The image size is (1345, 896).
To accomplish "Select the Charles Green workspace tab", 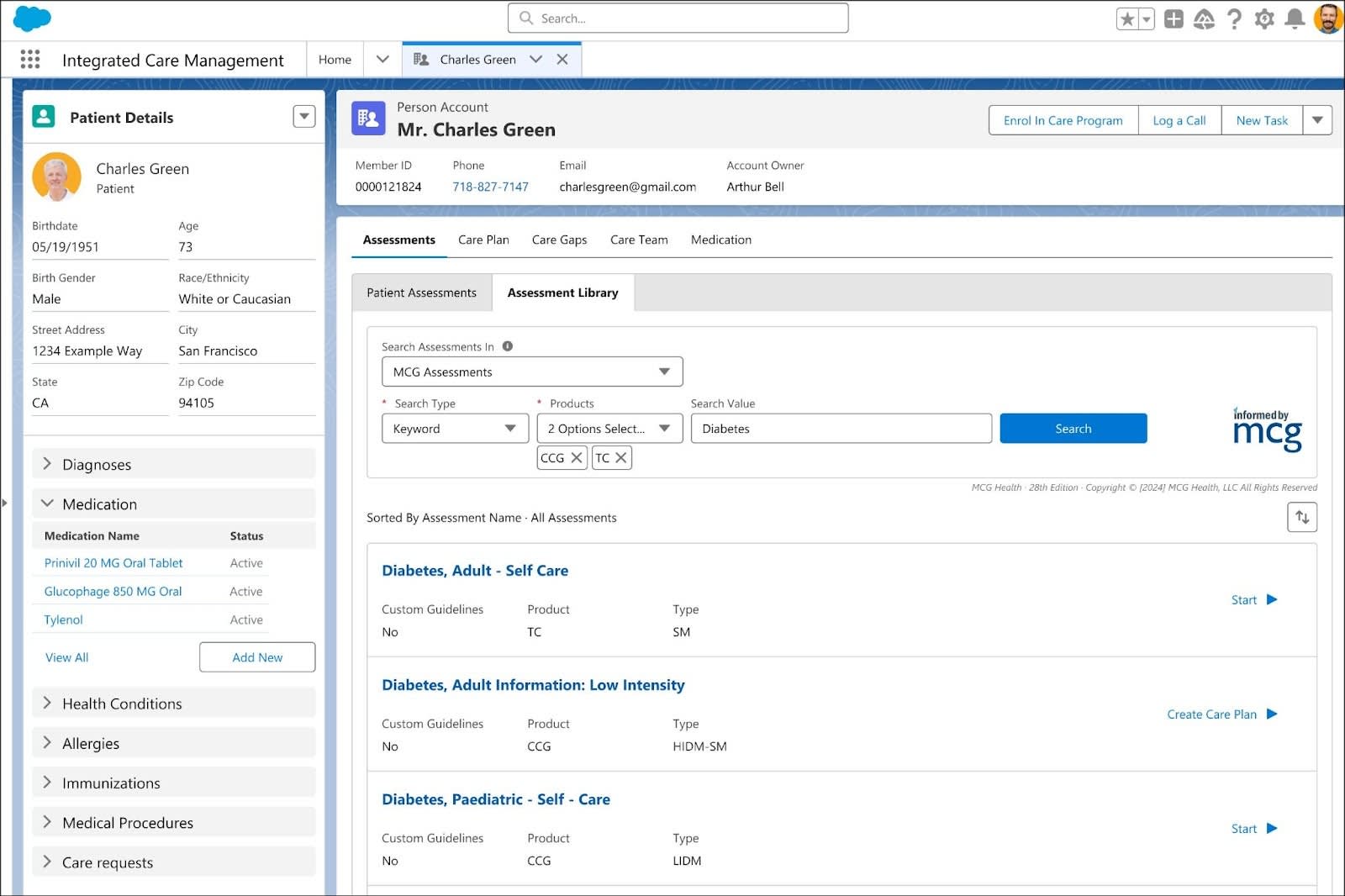I will (x=477, y=60).
